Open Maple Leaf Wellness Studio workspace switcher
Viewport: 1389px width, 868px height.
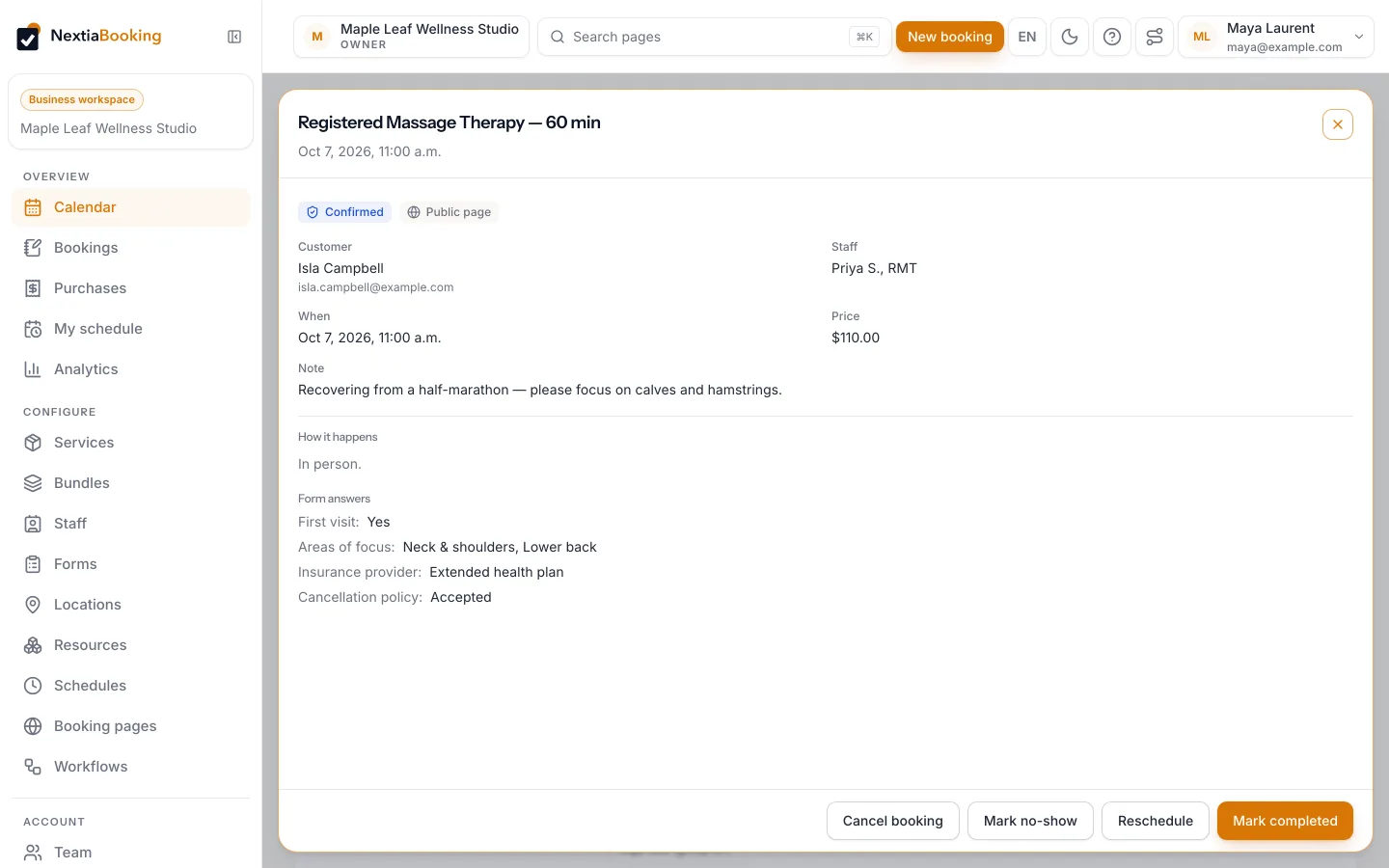click(412, 37)
